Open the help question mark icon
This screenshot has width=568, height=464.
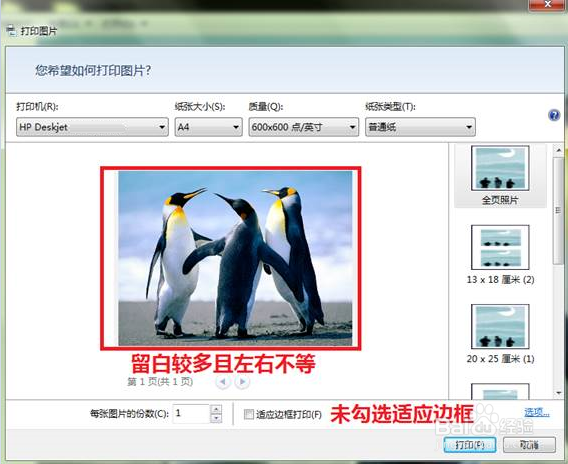tap(554, 116)
